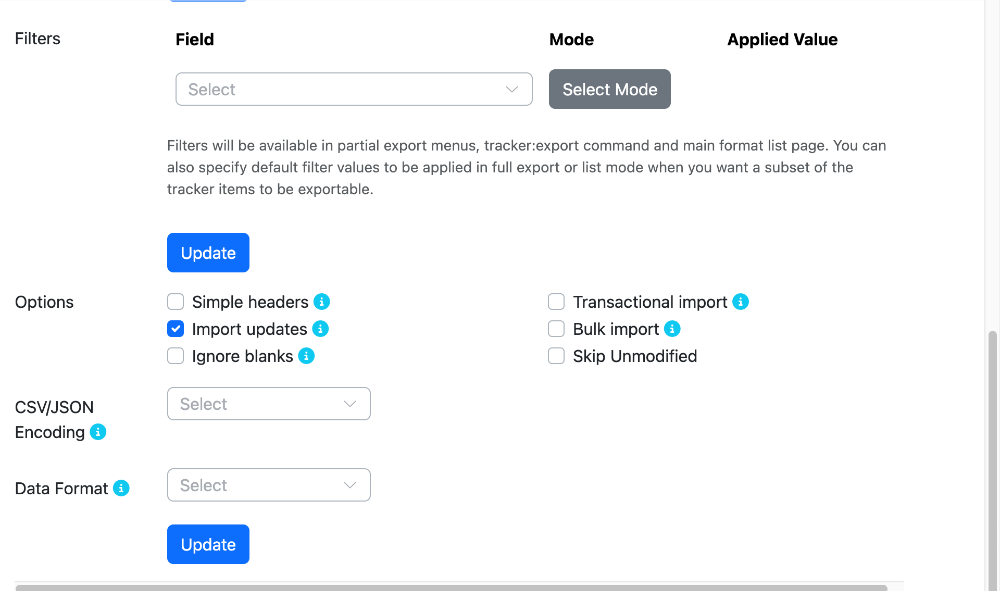
Task: Click info icon beside Data Format label
Action: coord(121,488)
